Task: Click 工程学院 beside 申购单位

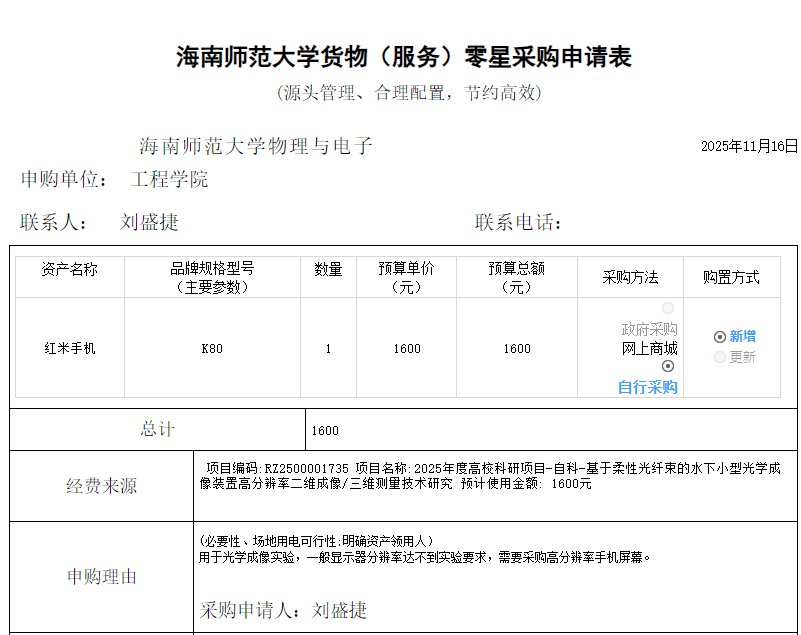Action: click(x=169, y=180)
